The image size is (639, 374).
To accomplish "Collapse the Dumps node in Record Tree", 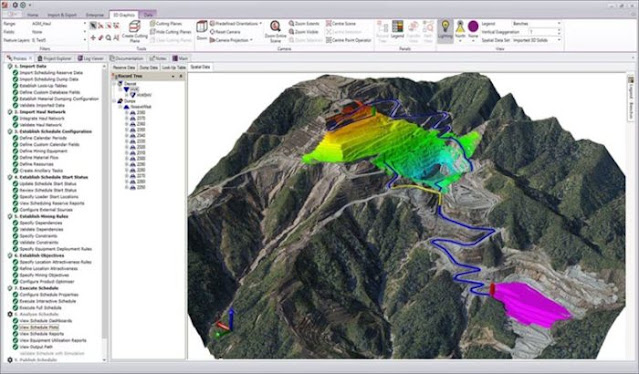I will [115, 101].
